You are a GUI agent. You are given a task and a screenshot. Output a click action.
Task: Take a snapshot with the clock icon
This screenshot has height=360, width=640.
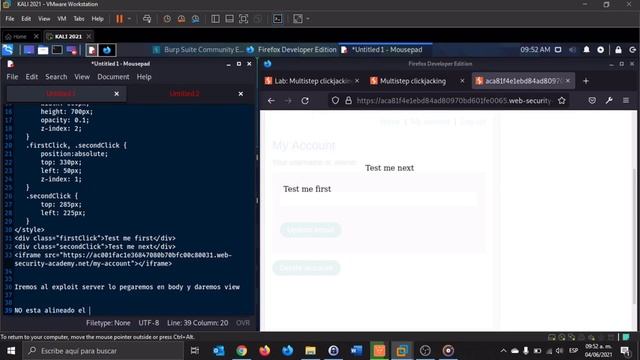pos(167,19)
